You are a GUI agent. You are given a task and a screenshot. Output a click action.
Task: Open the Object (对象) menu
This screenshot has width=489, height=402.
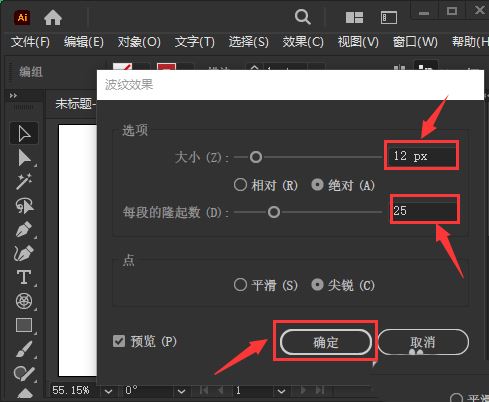[x=139, y=42]
